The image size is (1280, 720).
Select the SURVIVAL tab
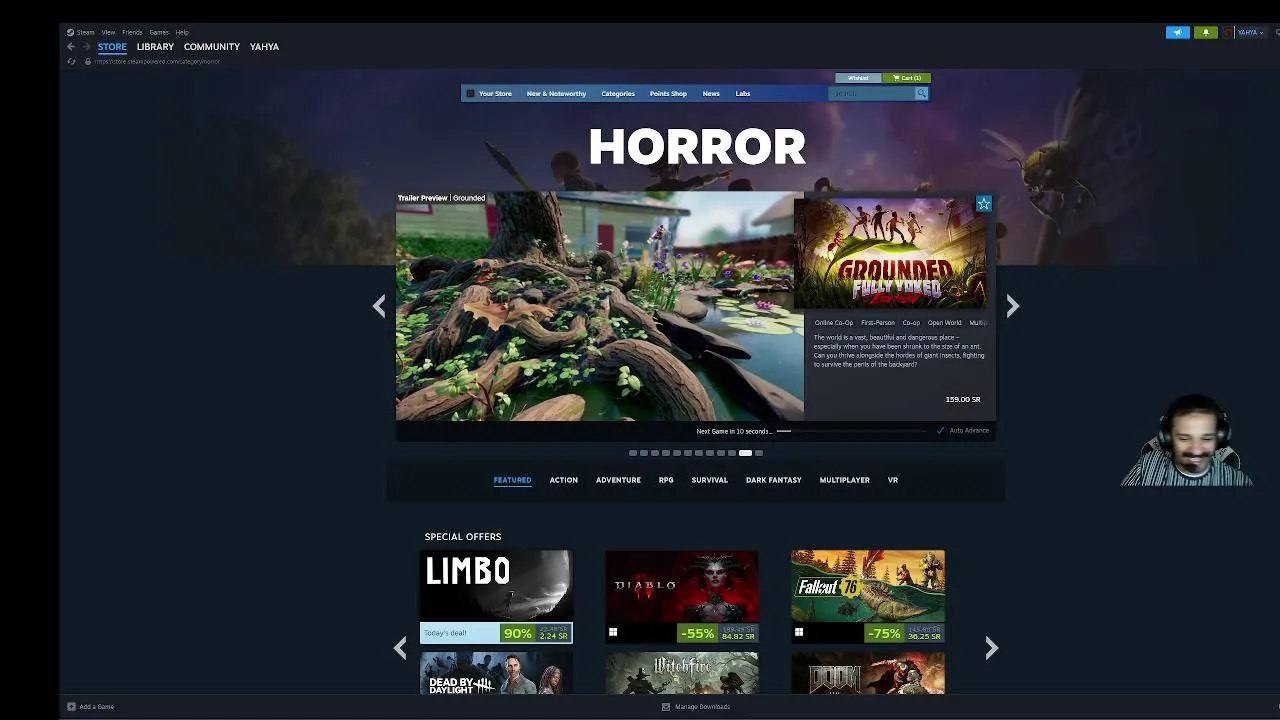tap(709, 480)
